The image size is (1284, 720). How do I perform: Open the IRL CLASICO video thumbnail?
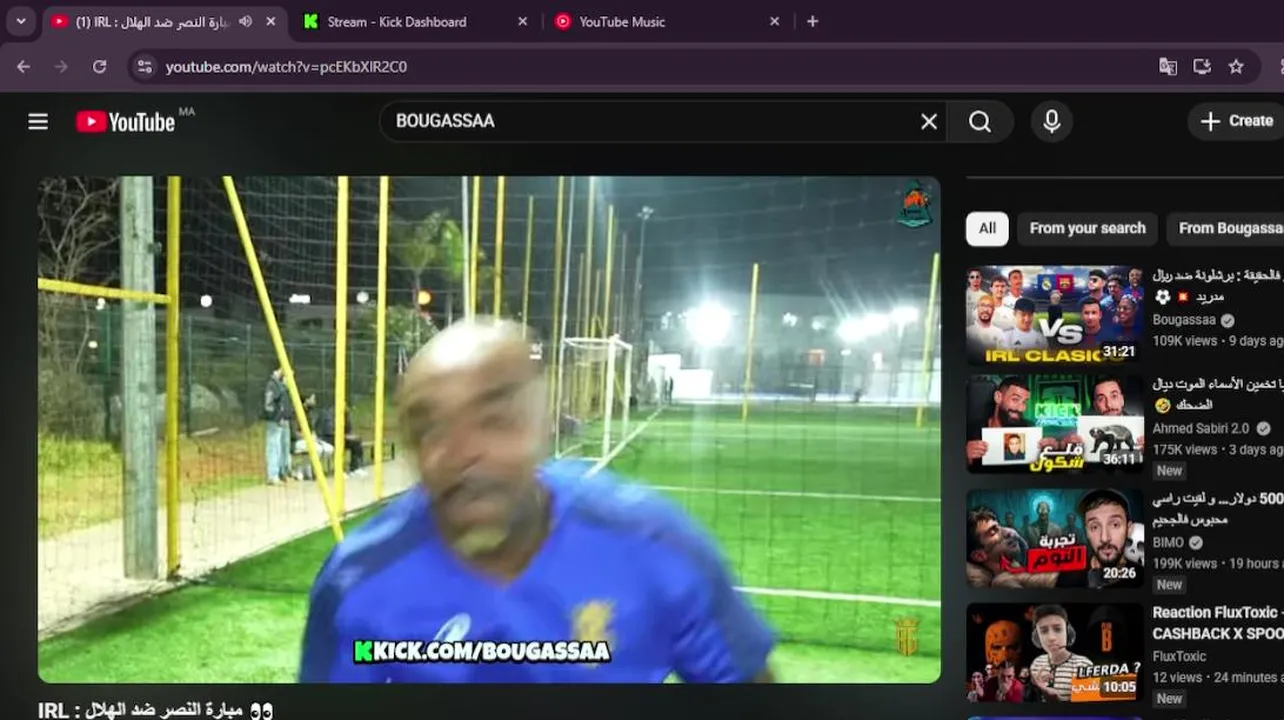pyautogui.click(x=1054, y=314)
